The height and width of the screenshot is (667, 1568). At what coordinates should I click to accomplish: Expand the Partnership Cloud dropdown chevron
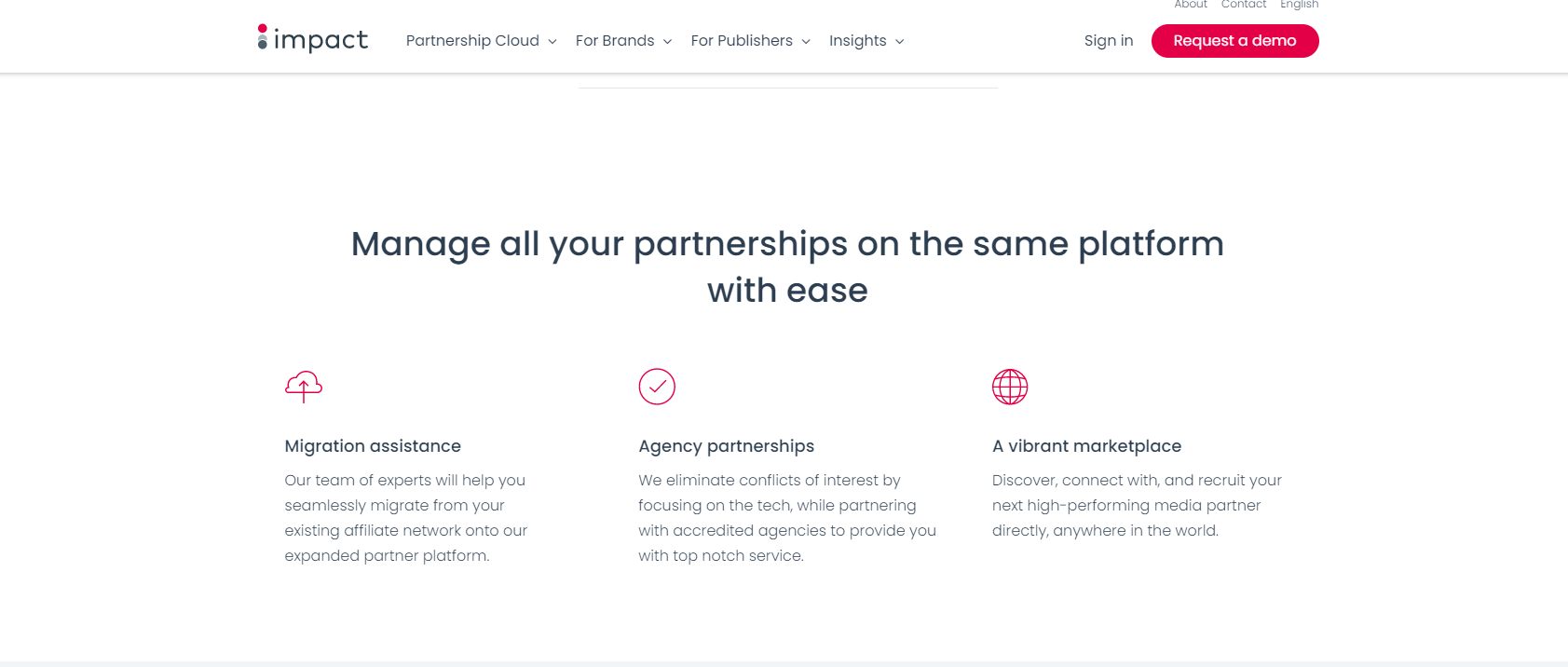click(x=552, y=42)
